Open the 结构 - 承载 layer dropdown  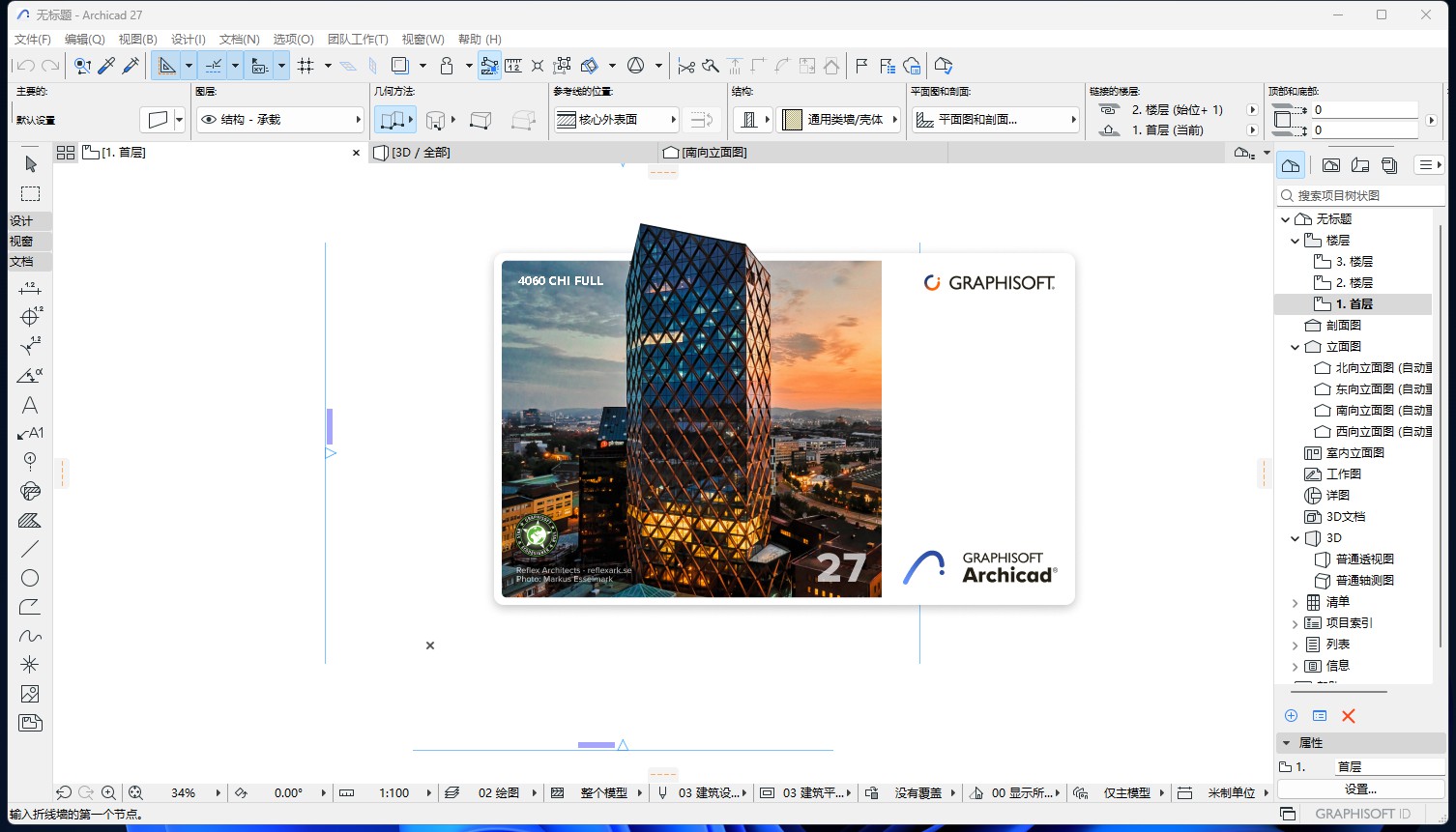tap(279, 120)
